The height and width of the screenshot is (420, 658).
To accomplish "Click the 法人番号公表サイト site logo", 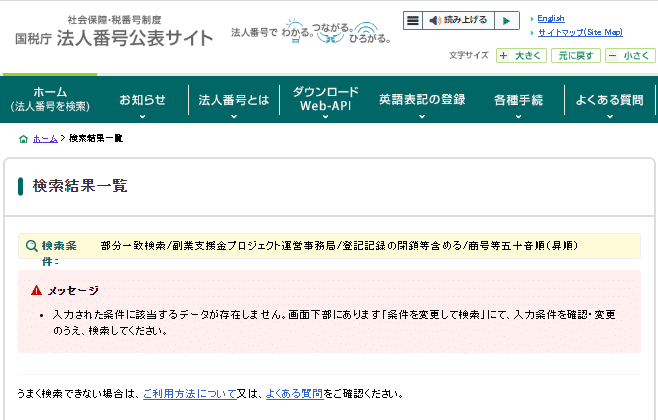I will tap(114, 33).
